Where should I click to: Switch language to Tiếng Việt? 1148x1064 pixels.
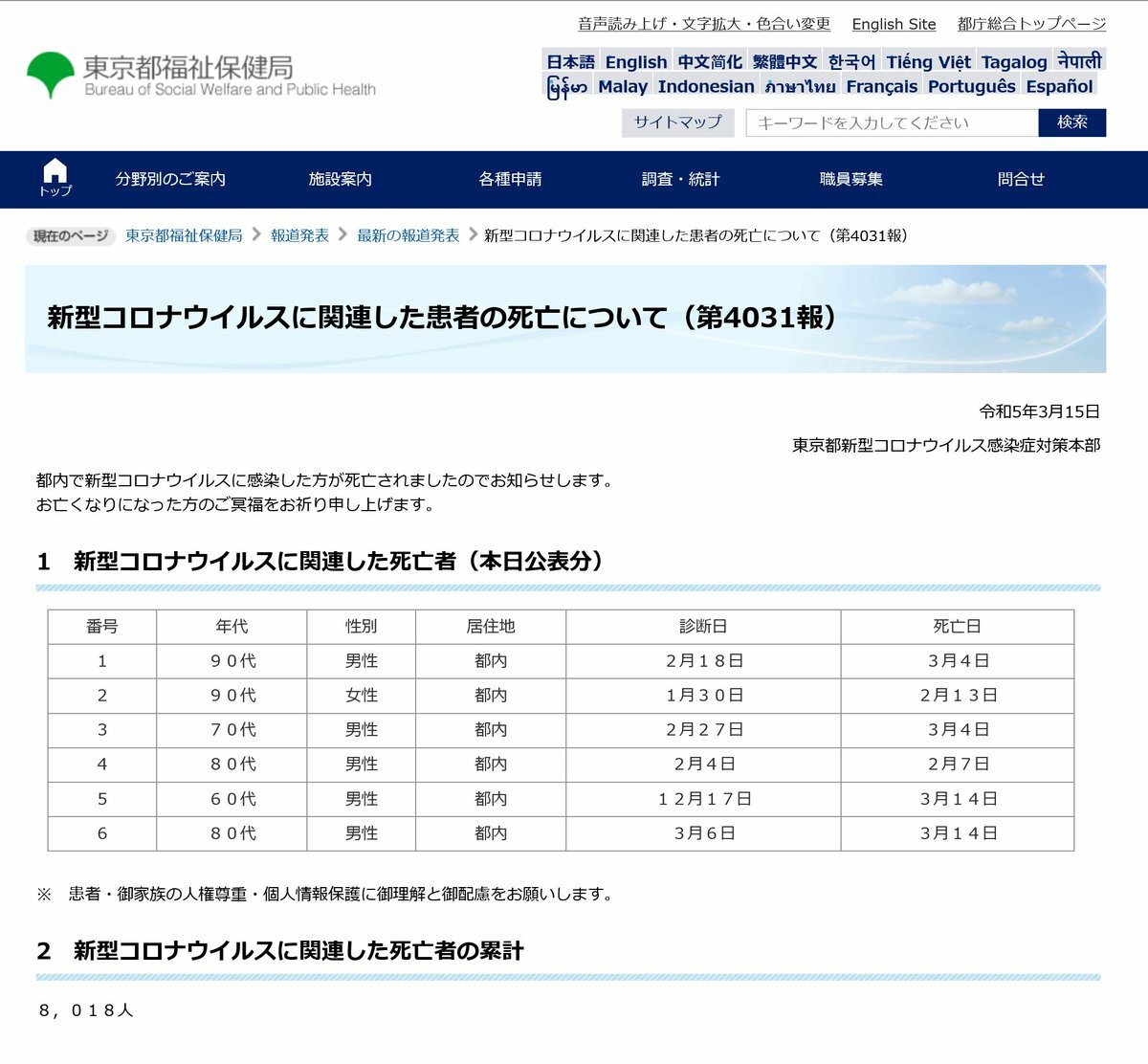(x=928, y=61)
